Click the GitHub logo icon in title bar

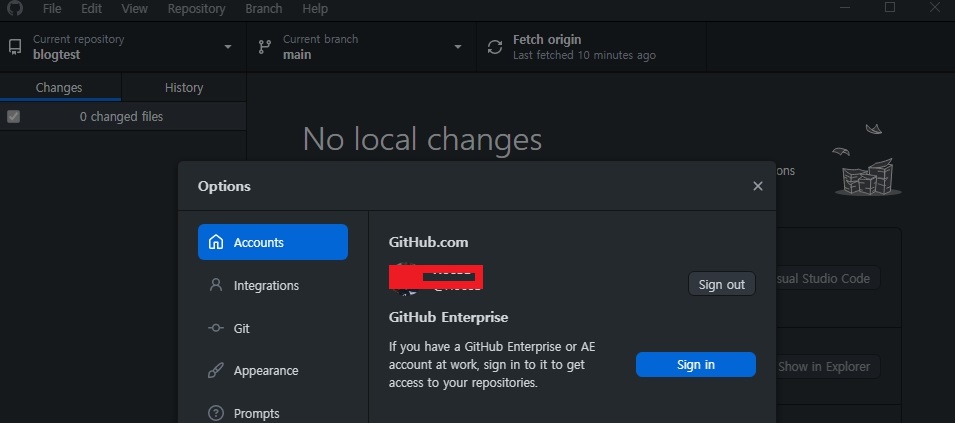click(15, 8)
